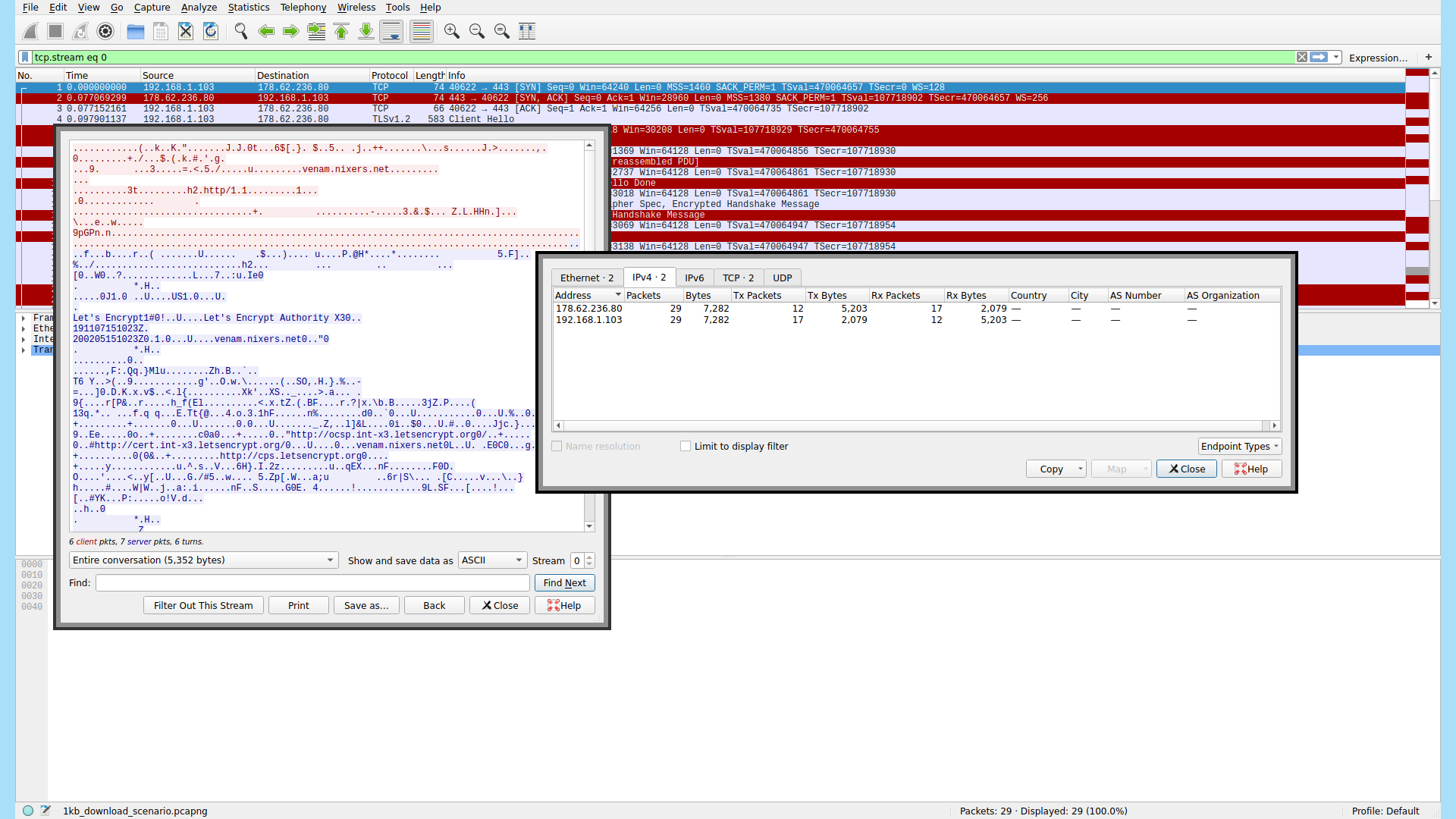Open the Telephony menu

pos(303,8)
